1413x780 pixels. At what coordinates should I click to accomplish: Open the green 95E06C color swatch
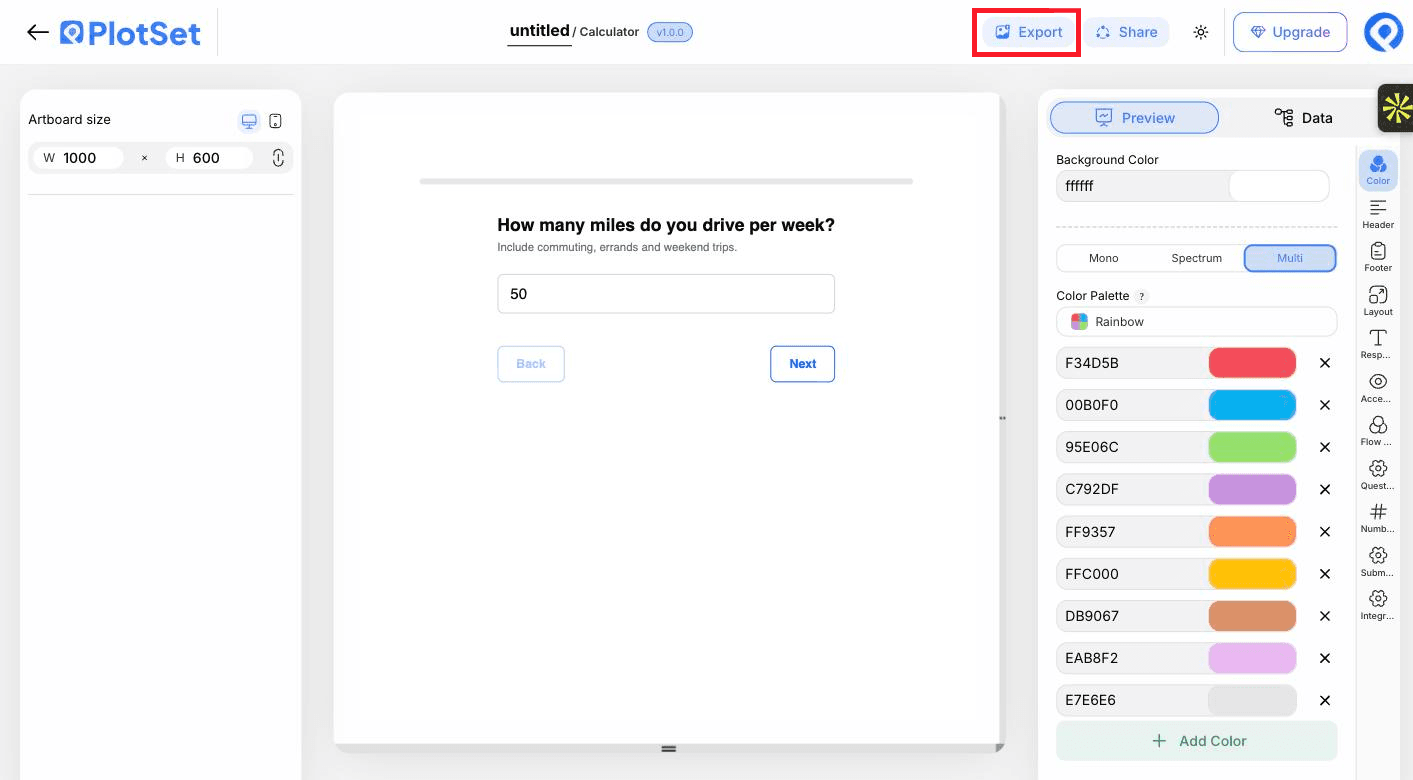[1252, 447]
